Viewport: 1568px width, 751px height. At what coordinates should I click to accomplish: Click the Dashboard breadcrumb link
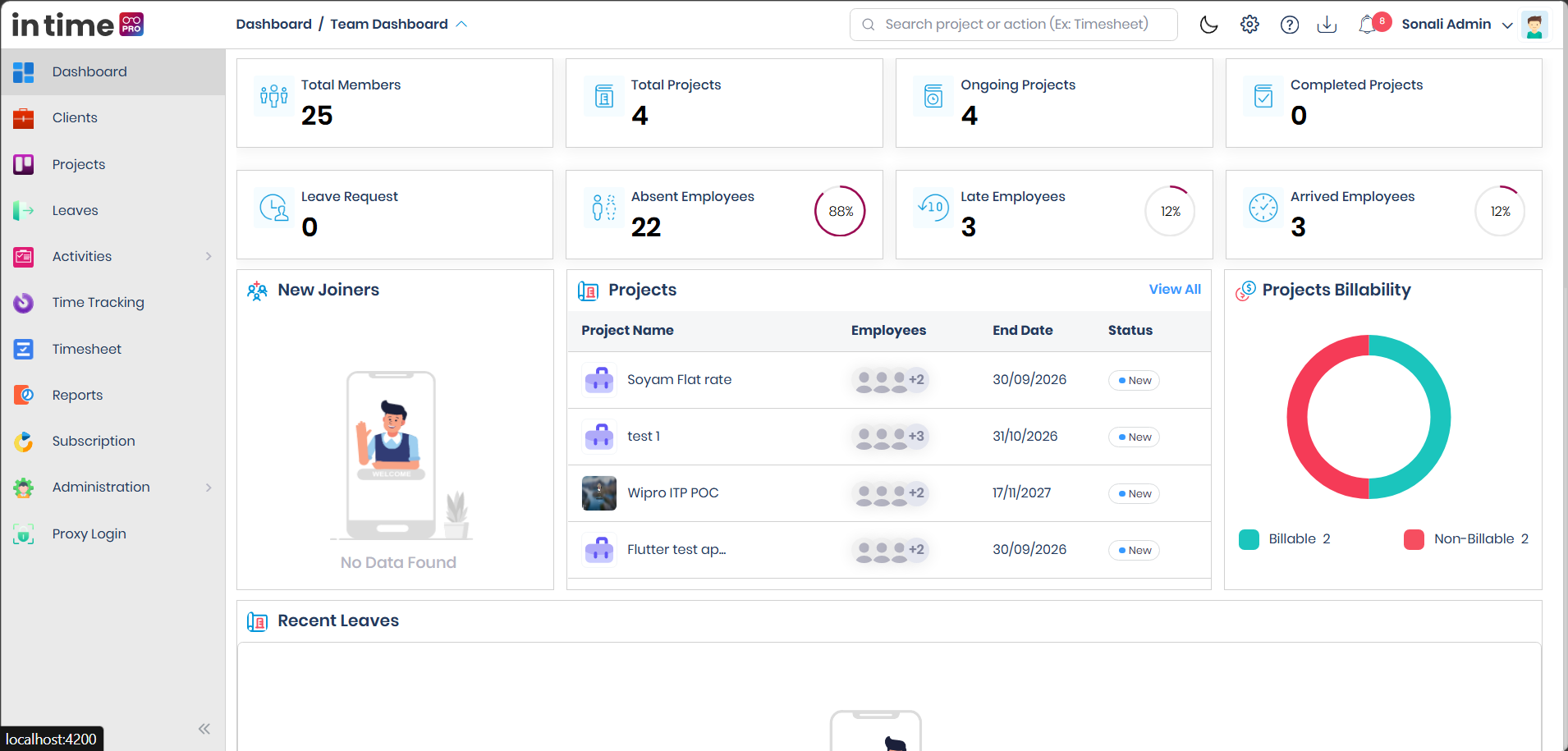click(273, 25)
